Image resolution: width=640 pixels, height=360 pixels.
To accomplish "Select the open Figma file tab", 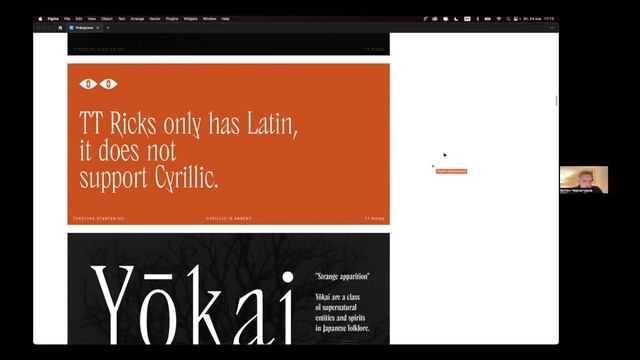I will click(x=84, y=28).
